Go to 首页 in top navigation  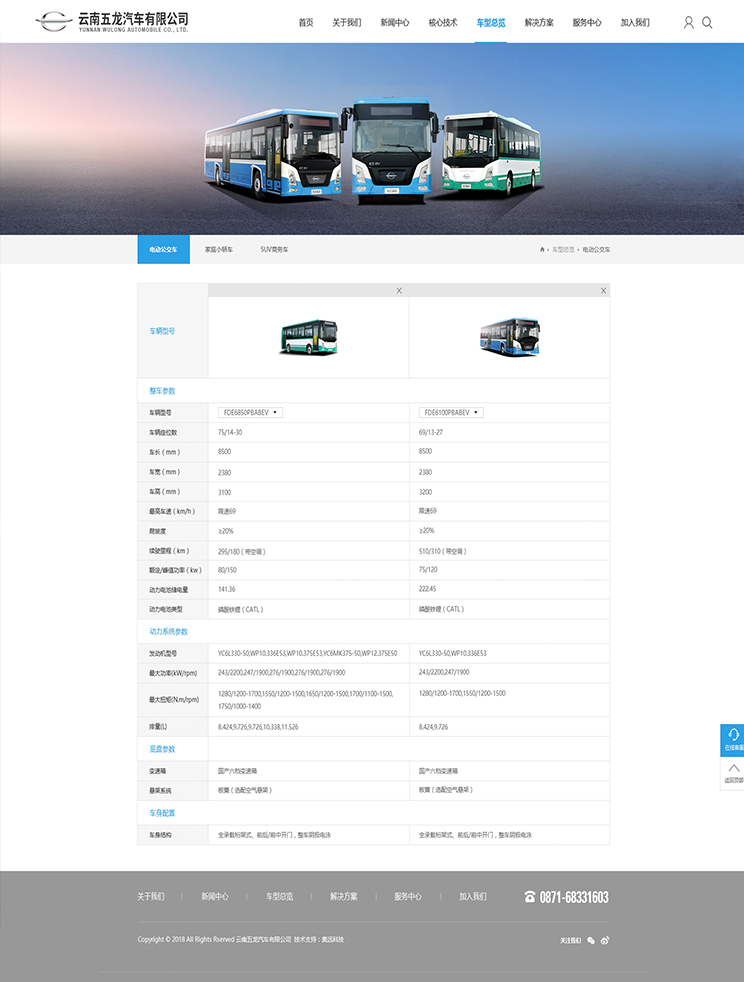[306, 23]
